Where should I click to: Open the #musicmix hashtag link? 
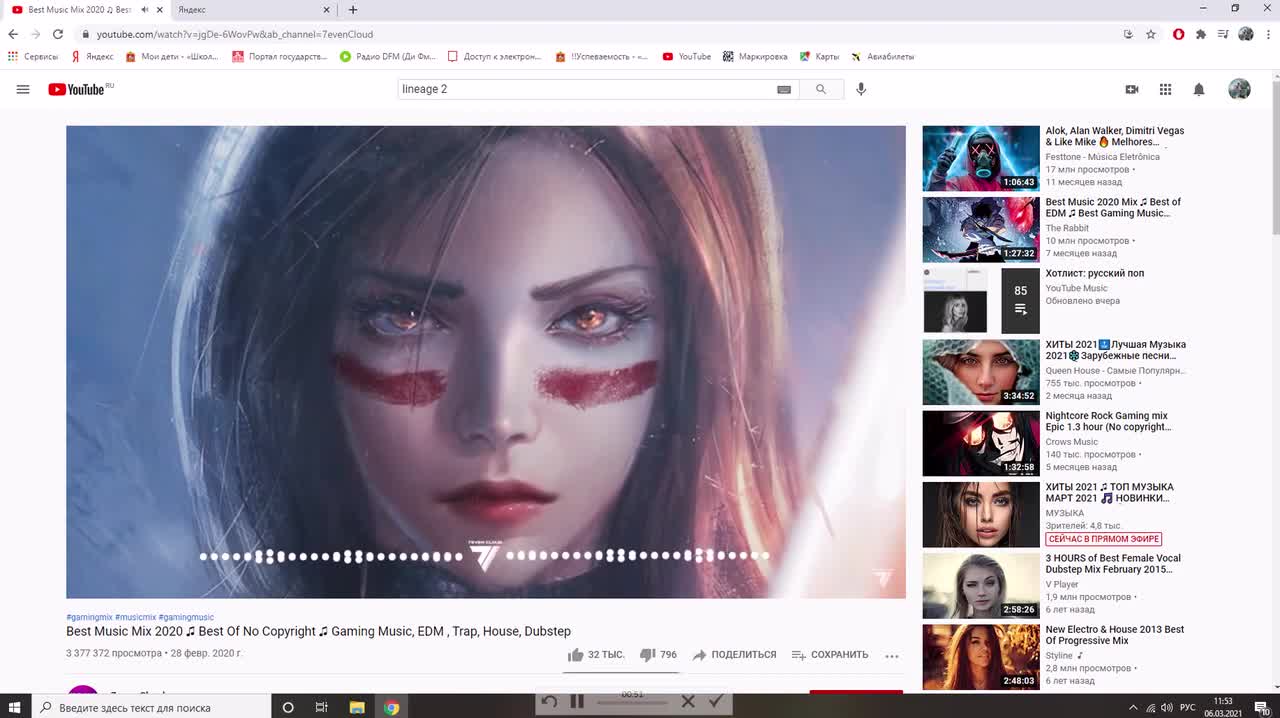click(x=135, y=617)
